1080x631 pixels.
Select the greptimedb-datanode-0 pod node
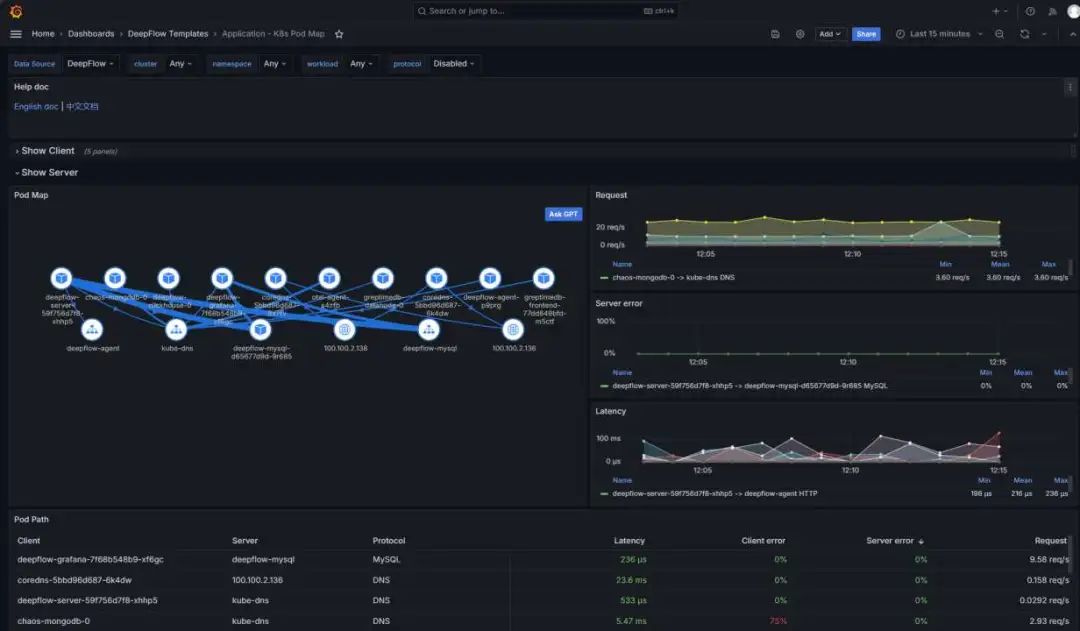tap(383, 278)
